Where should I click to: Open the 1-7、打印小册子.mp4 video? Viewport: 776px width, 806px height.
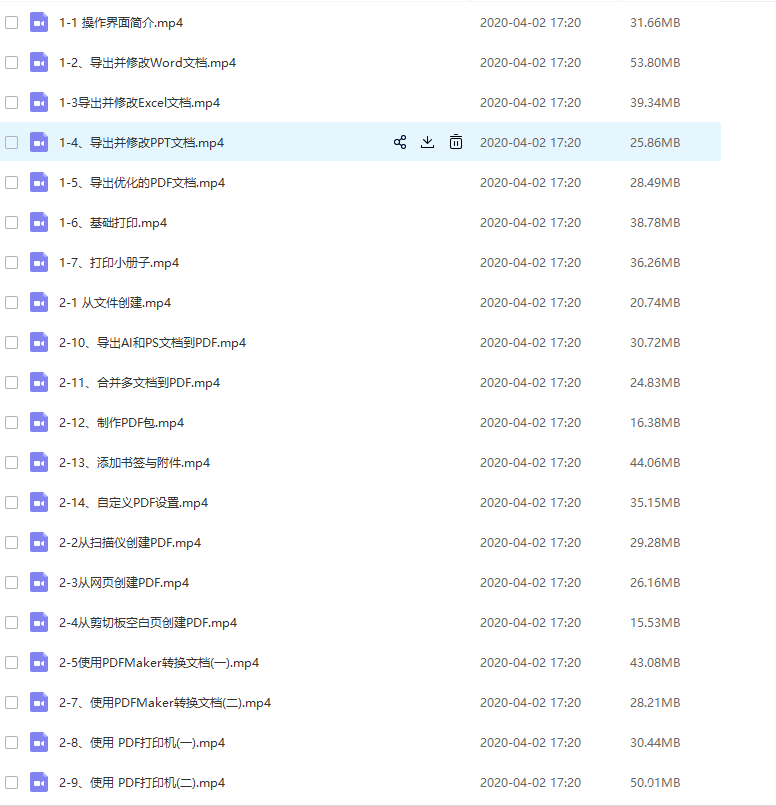[119, 262]
